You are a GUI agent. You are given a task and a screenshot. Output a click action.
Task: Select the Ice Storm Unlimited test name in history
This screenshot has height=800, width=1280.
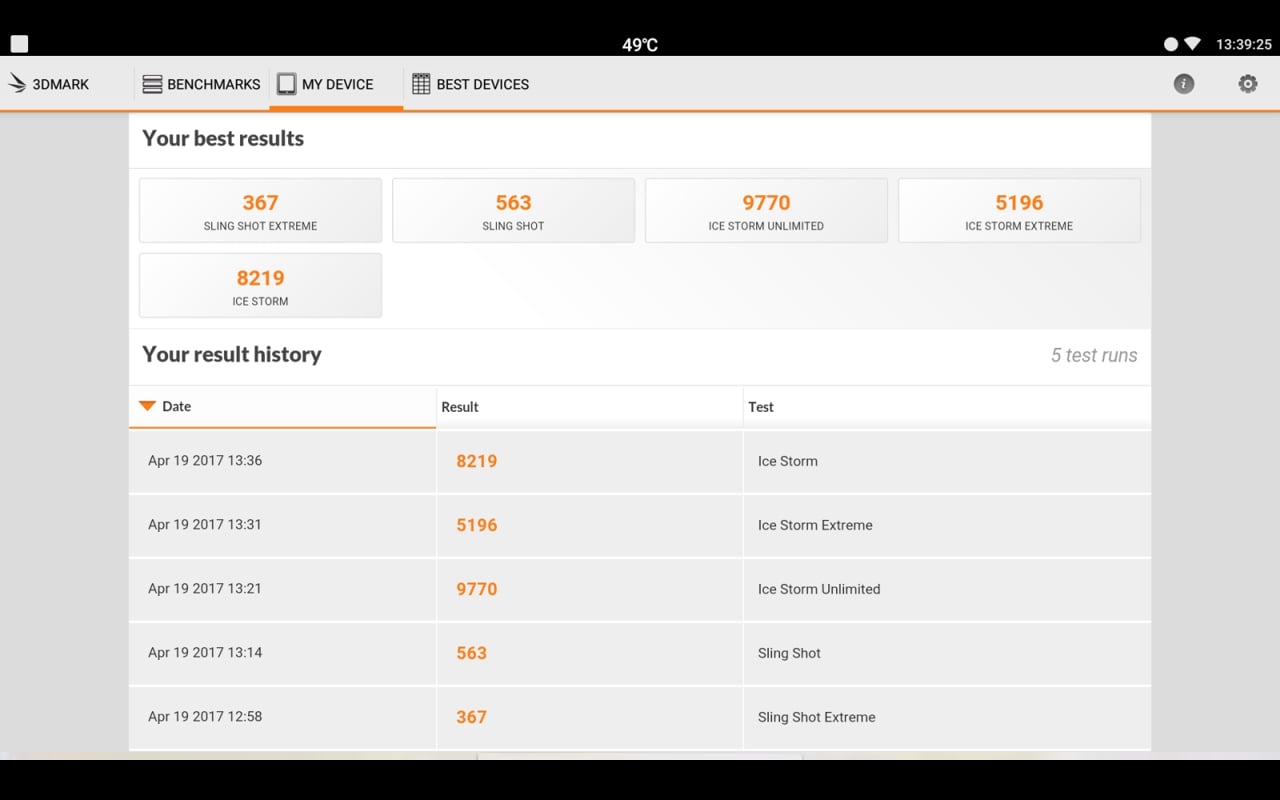pos(819,589)
